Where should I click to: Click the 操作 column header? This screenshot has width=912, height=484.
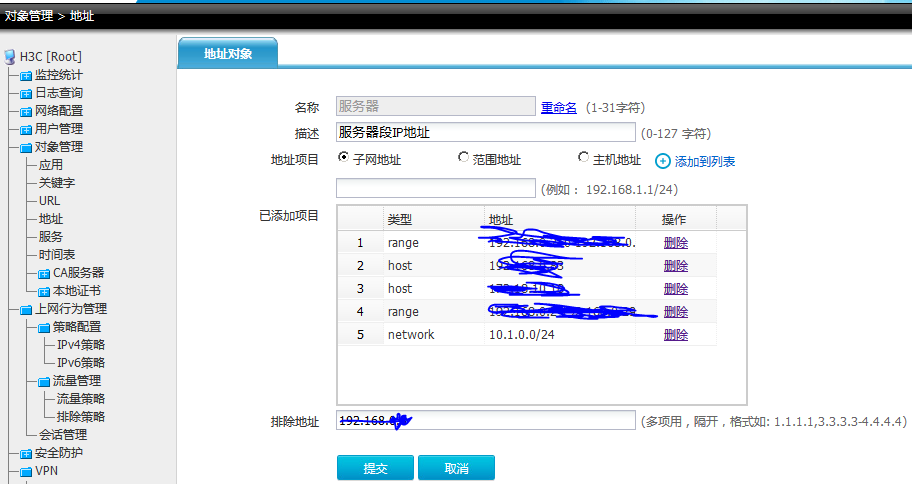point(676,219)
